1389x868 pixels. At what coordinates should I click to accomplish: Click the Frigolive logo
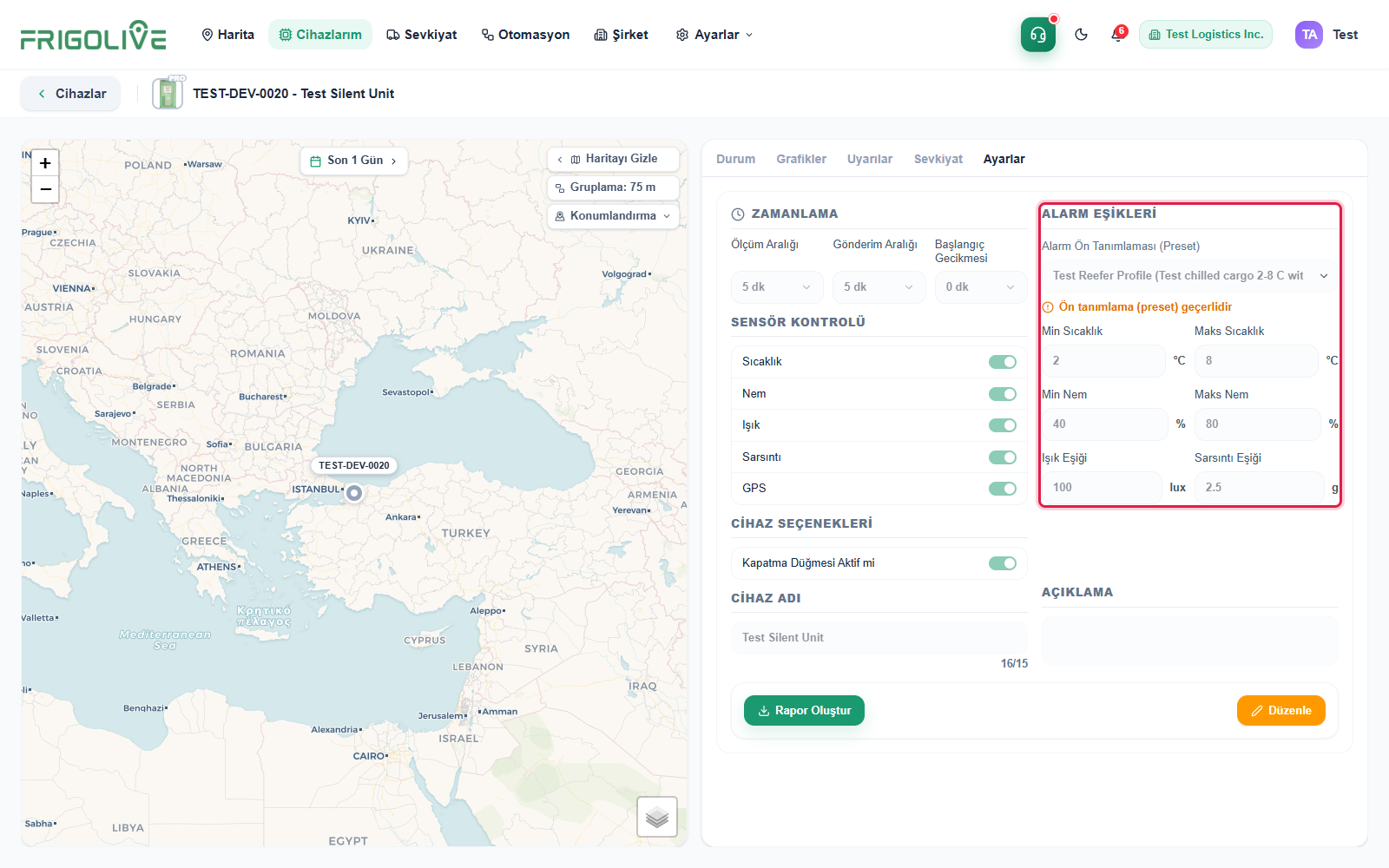click(94, 36)
